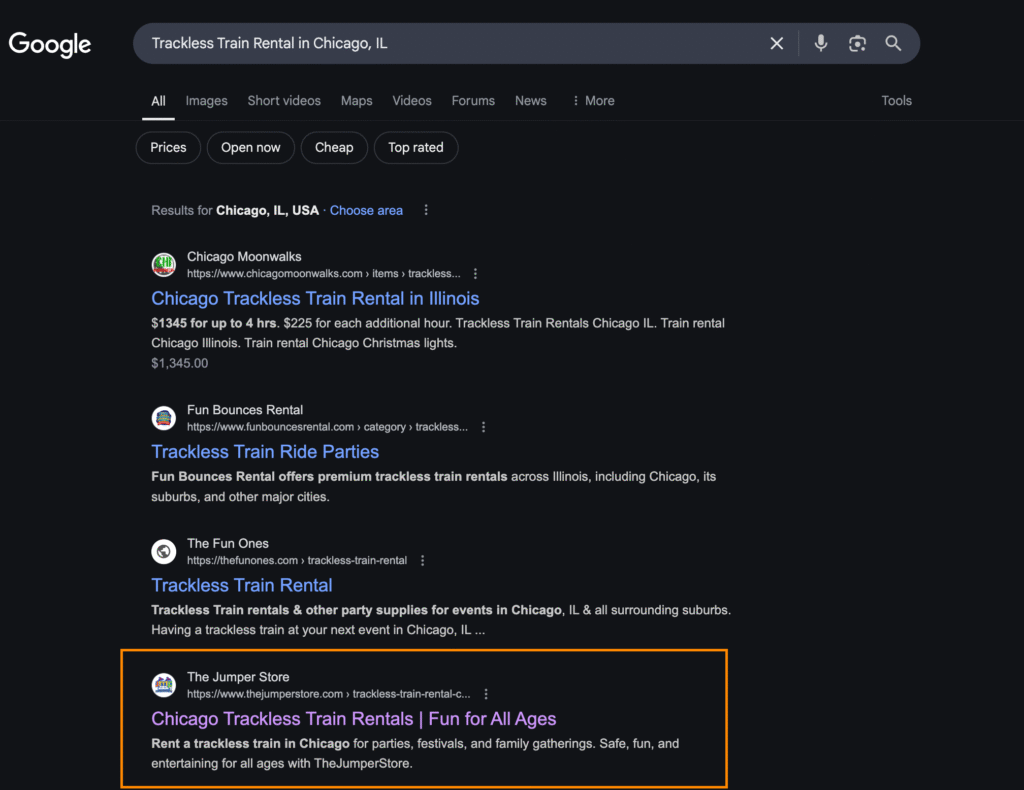The image size is (1024, 790).
Task: Click The Fun Ones site name
Action: (228, 543)
